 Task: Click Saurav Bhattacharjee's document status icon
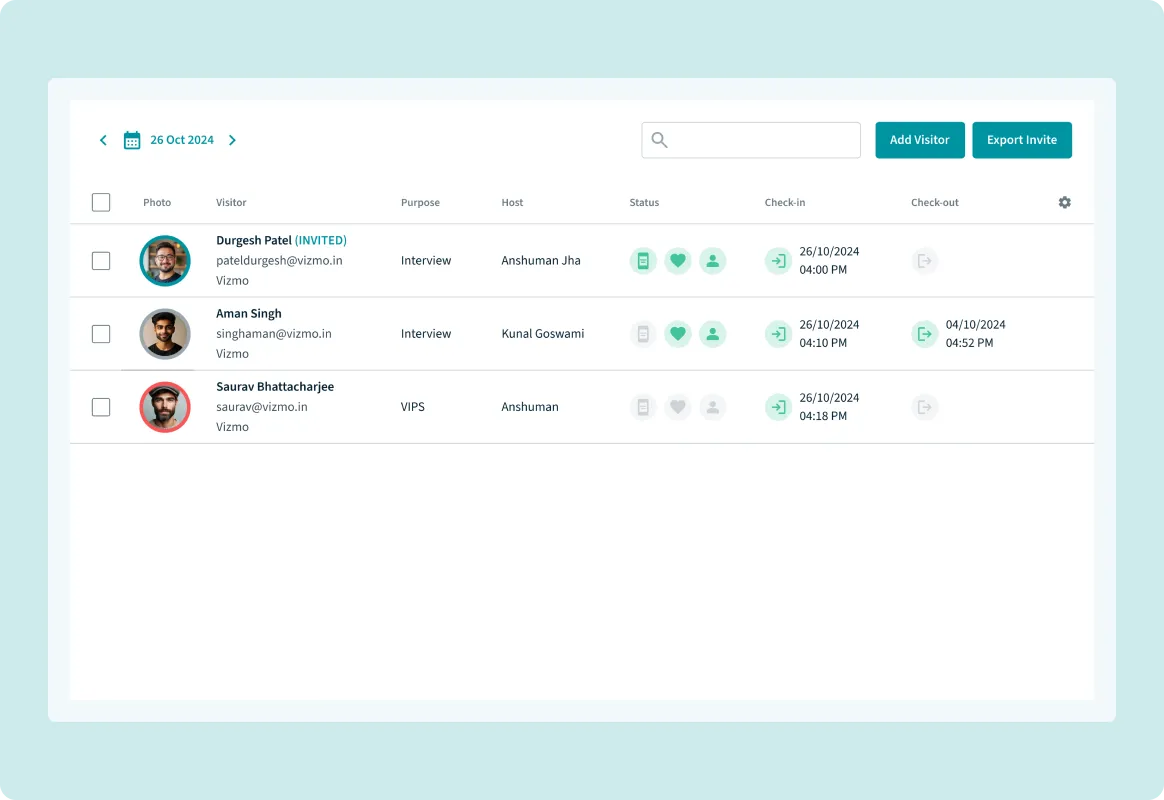pyautogui.click(x=643, y=407)
